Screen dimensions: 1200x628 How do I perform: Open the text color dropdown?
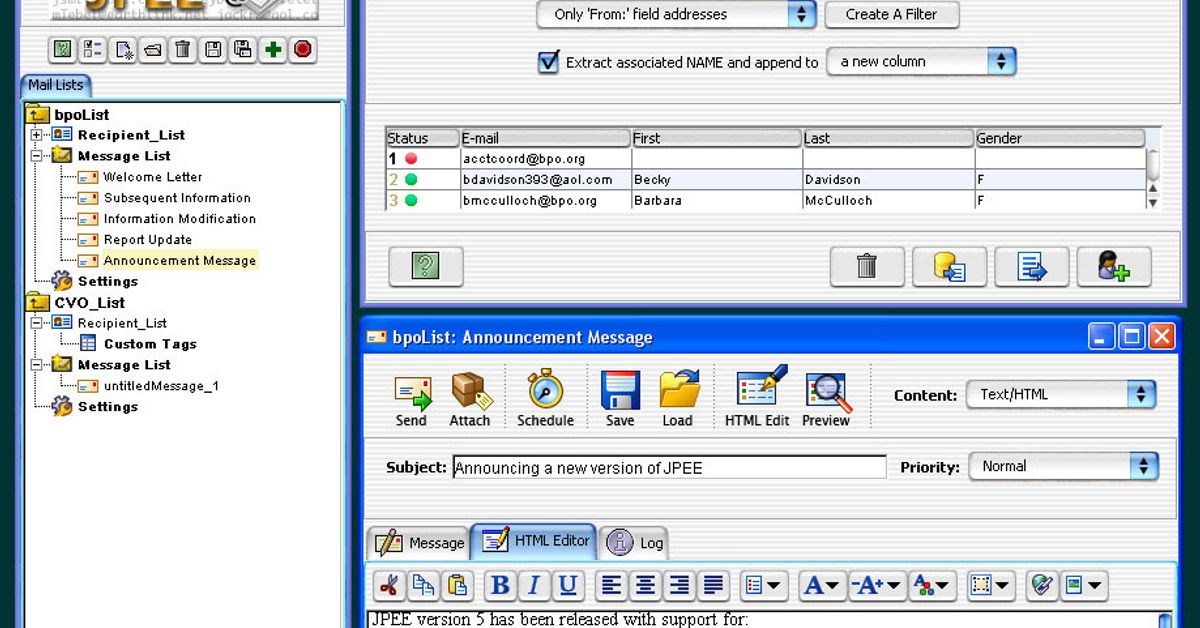pyautogui.click(x=934, y=585)
